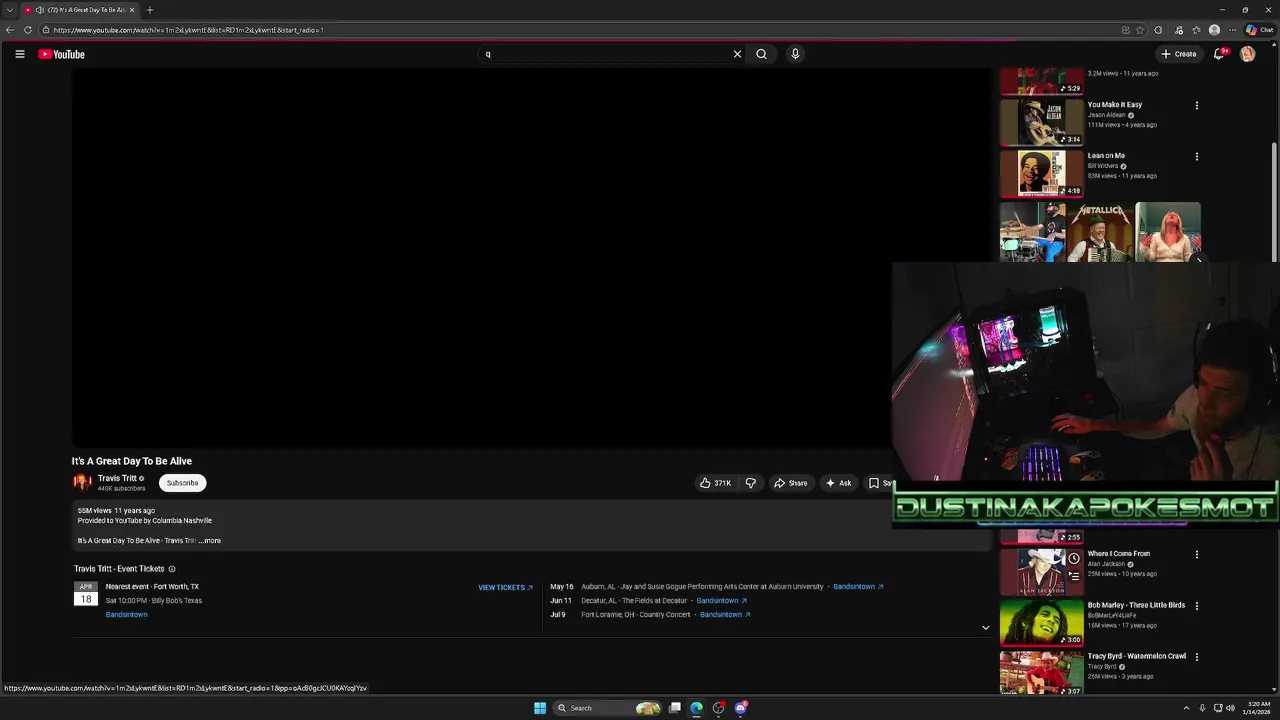Open Edge settings and more menu
Image resolution: width=1280 pixels, height=720 pixels.
click(1232, 30)
